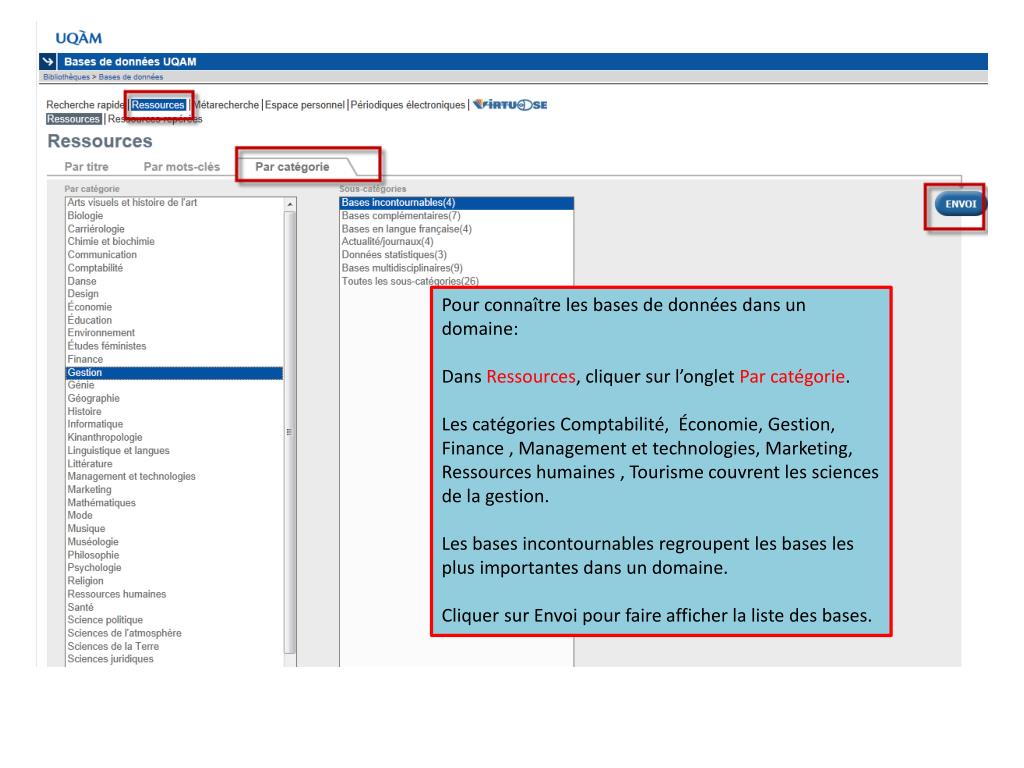Select Sciences de la Terre category
Image resolution: width=1024 pixels, height=768 pixels.
[x=174, y=647]
